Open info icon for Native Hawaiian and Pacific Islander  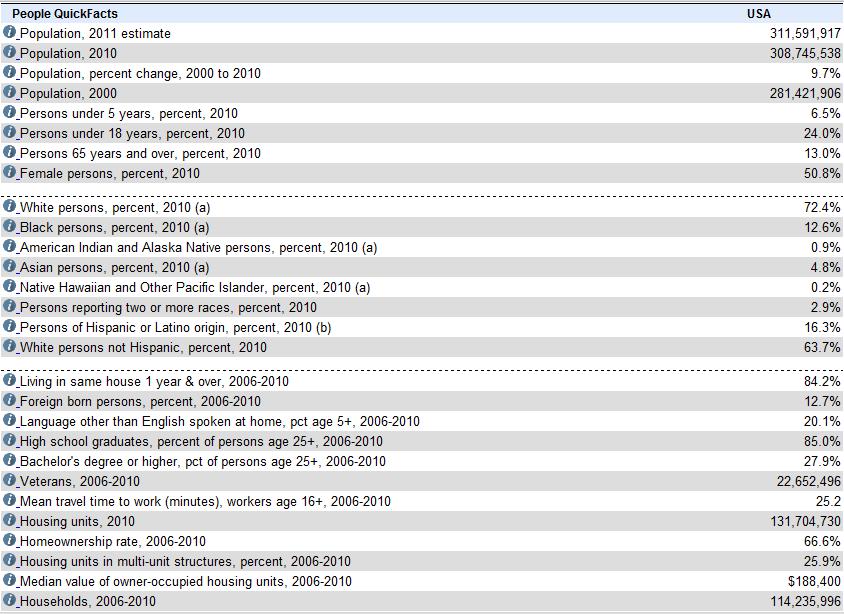click(x=9, y=286)
